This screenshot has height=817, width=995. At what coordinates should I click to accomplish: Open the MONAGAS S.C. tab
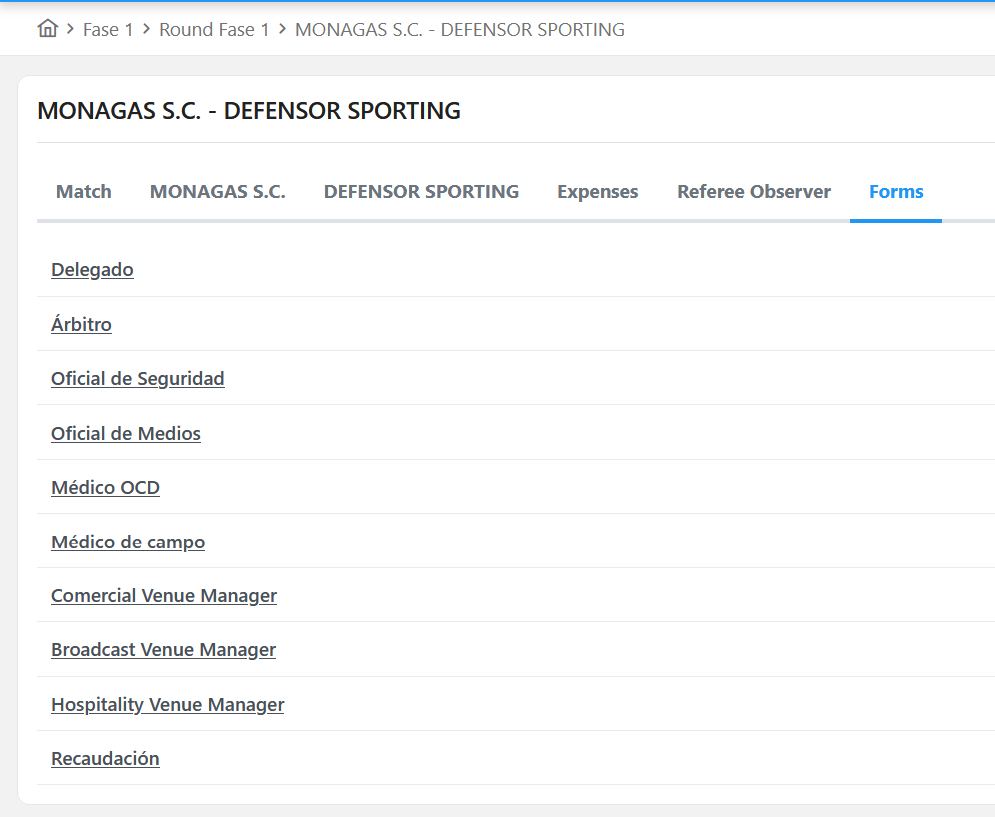tap(218, 192)
